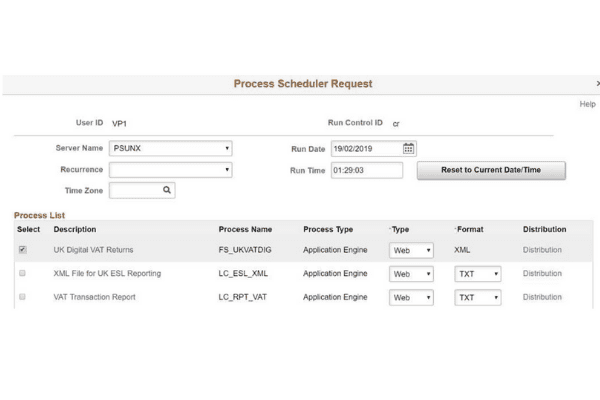Open Type dropdown for LC_ESL_XML
This screenshot has width=600, height=400.
click(x=411, y=274)
